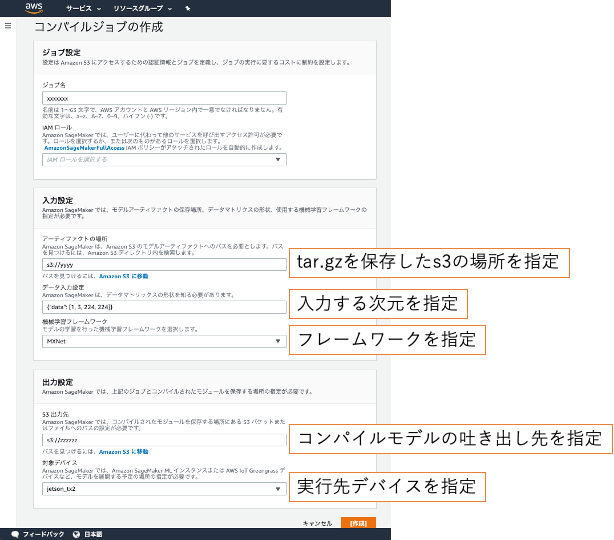Follow Amazon S3 link under S3 output

point(123,452)
